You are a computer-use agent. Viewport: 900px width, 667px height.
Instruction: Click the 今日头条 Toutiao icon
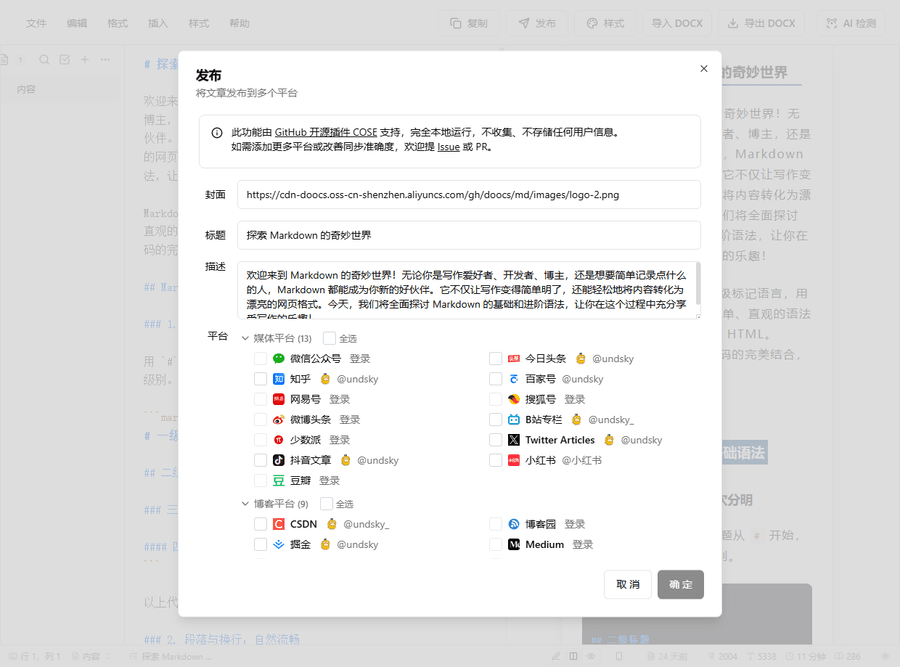514,359
